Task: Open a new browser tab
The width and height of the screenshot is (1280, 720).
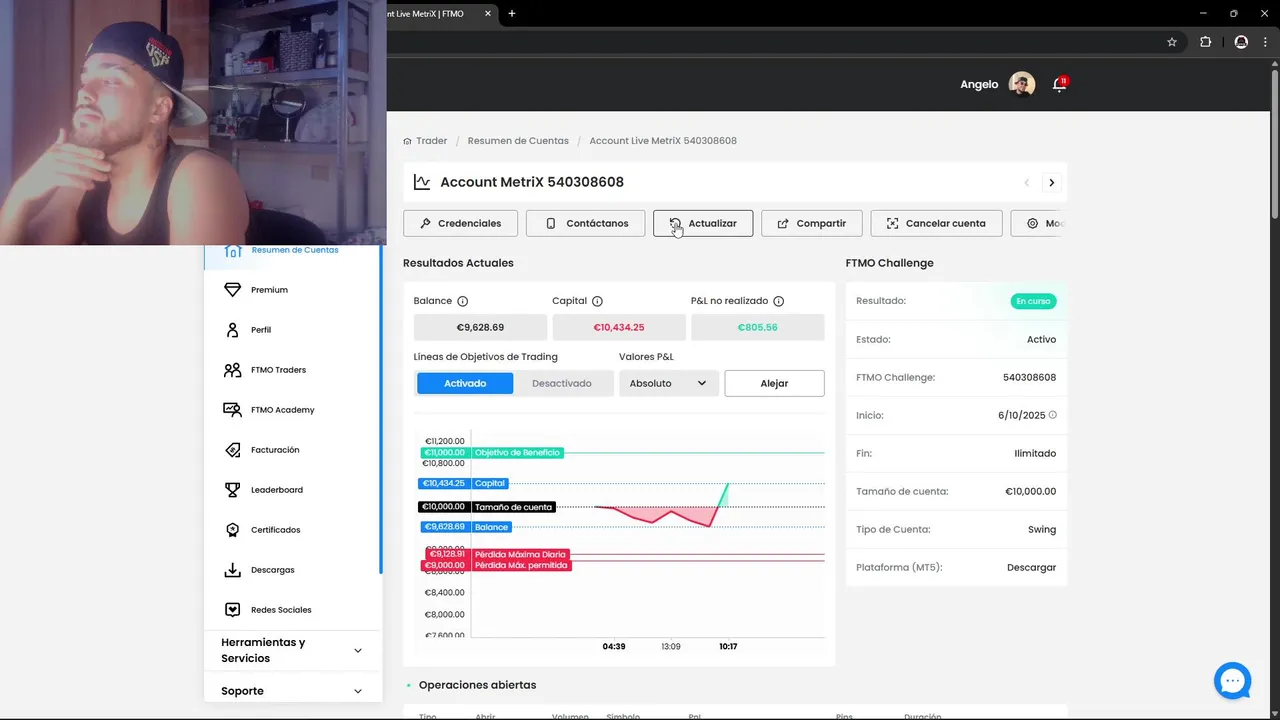Action: click(x=512, y=14)
